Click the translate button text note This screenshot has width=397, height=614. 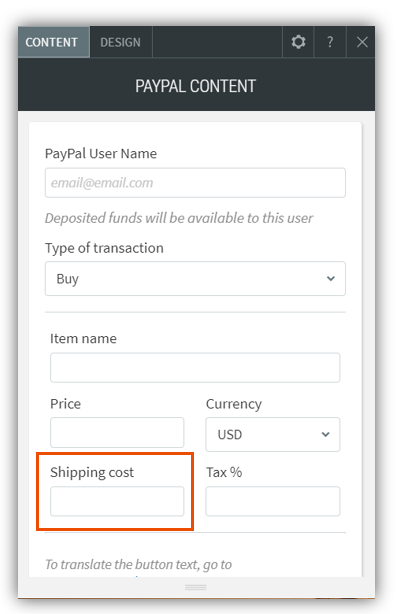pyautogui.click(x=138, y=565)
